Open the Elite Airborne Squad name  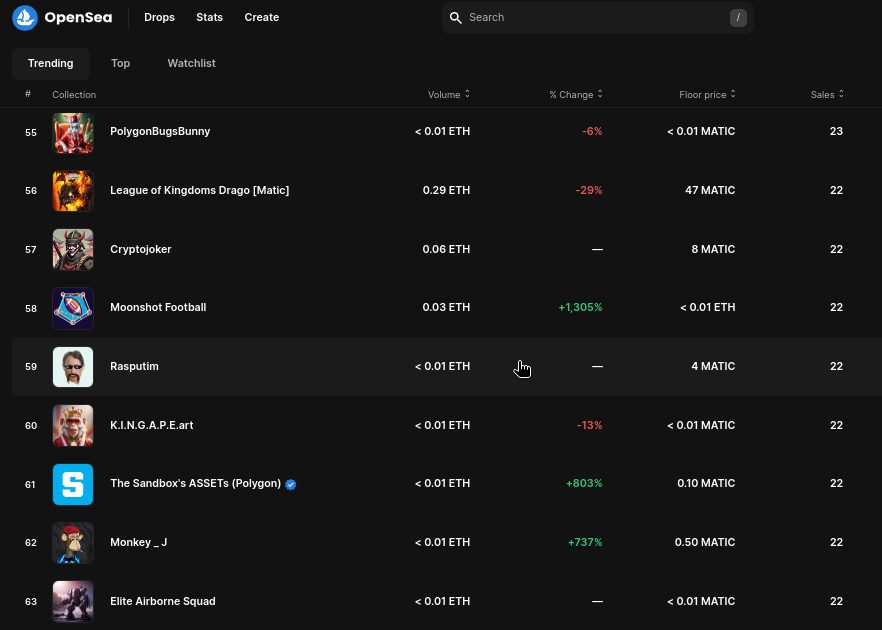163,601
